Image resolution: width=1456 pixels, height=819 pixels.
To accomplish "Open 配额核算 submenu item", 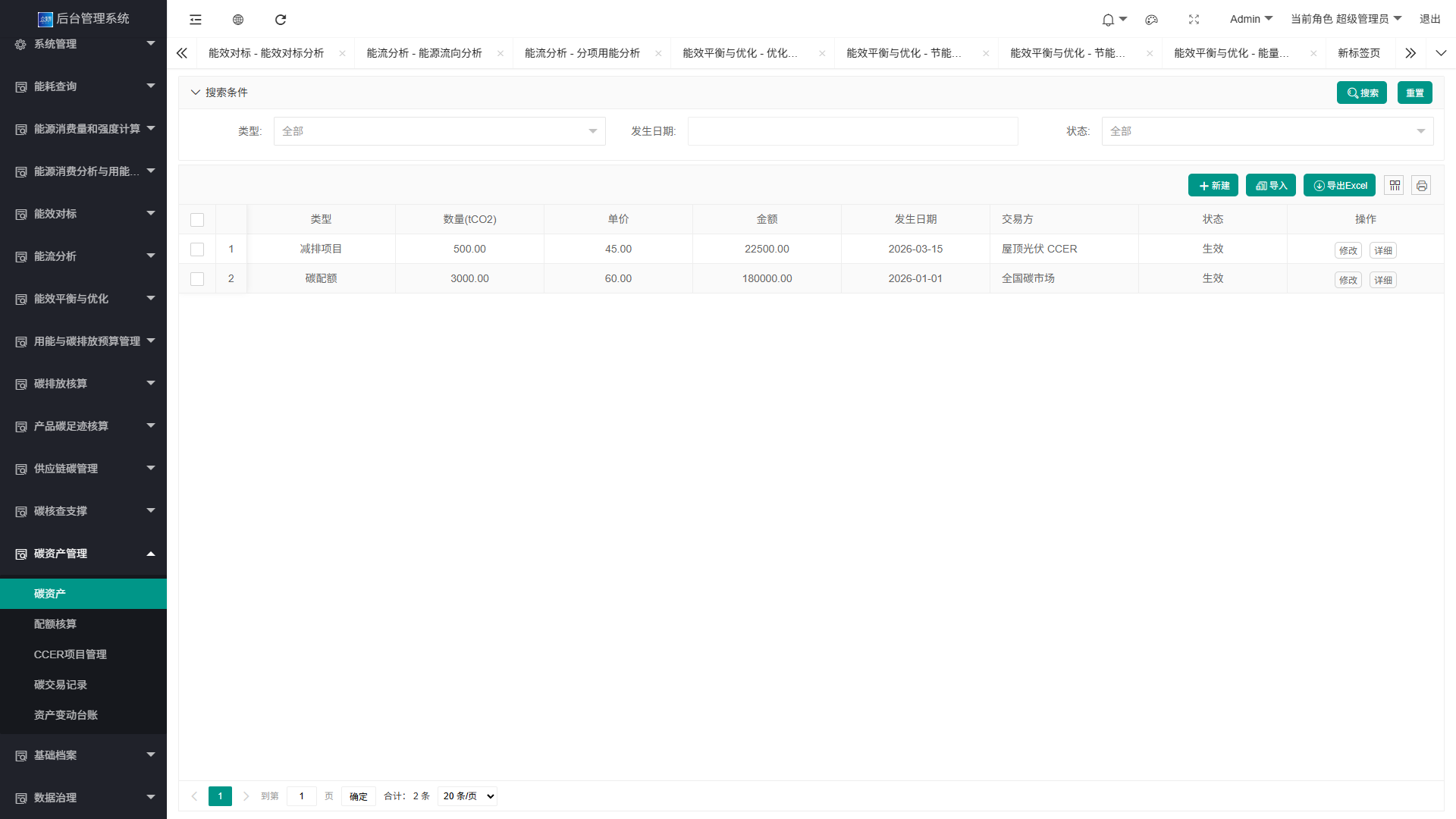I will [83, 624].
